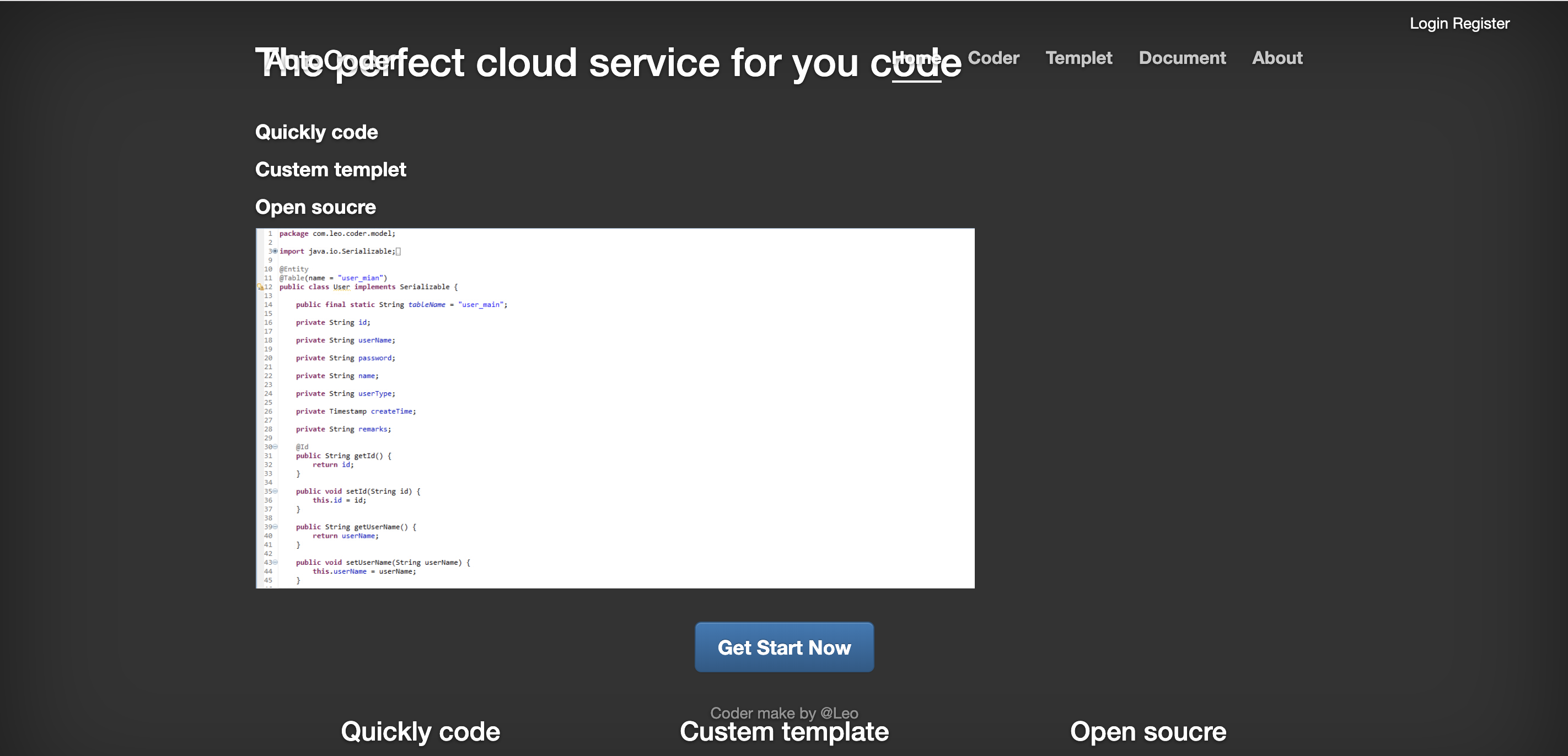Collapse the setUserName method fold on line 43
Viewport: 1568px width, 756px height.
275,562
